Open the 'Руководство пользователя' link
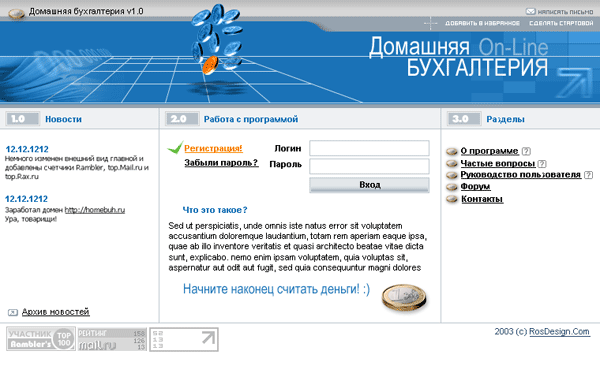Viewport: 600px width, 377px height. pyautogui.click(x=521, y=175)
